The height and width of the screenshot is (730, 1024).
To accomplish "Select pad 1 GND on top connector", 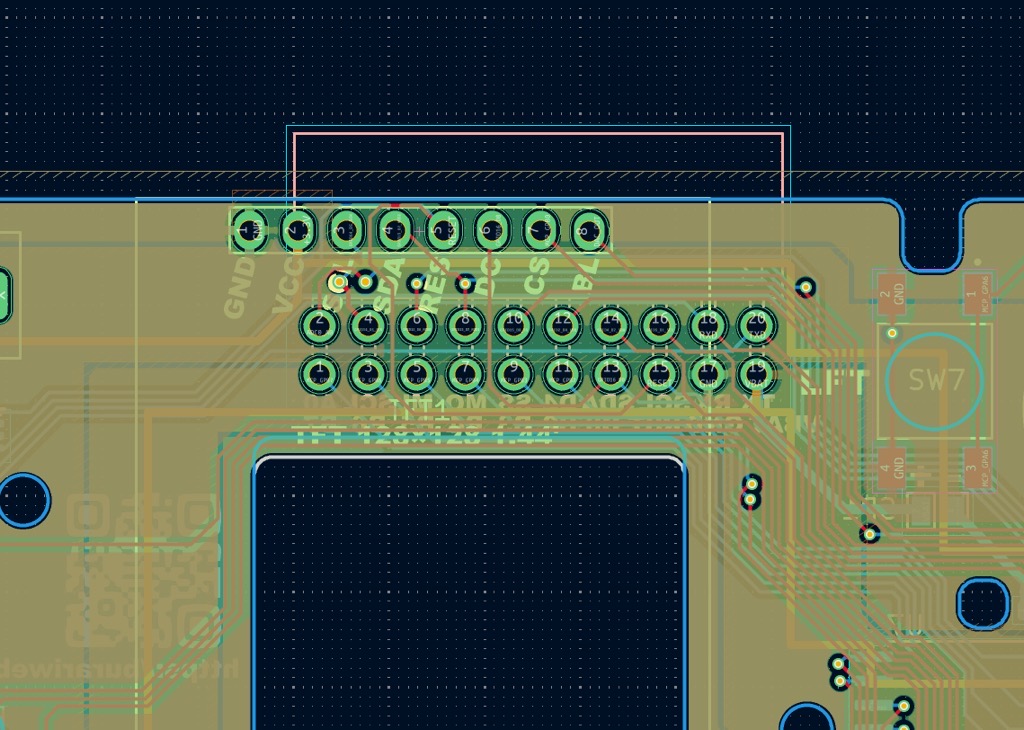I will point(246,230).
